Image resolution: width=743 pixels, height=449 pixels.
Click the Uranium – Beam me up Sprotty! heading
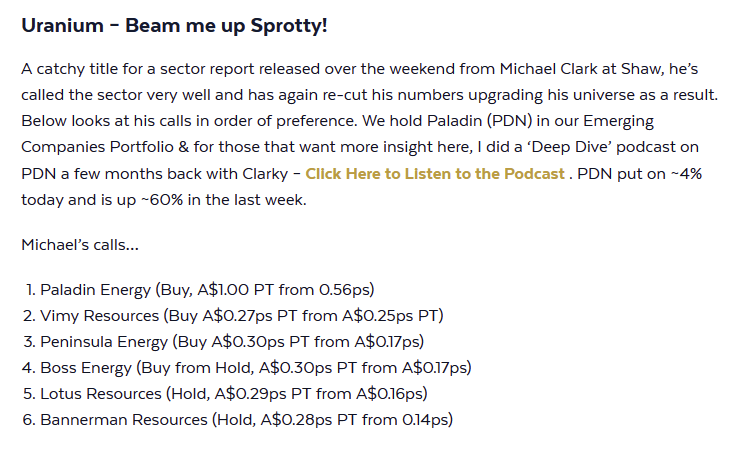[174, 25]
